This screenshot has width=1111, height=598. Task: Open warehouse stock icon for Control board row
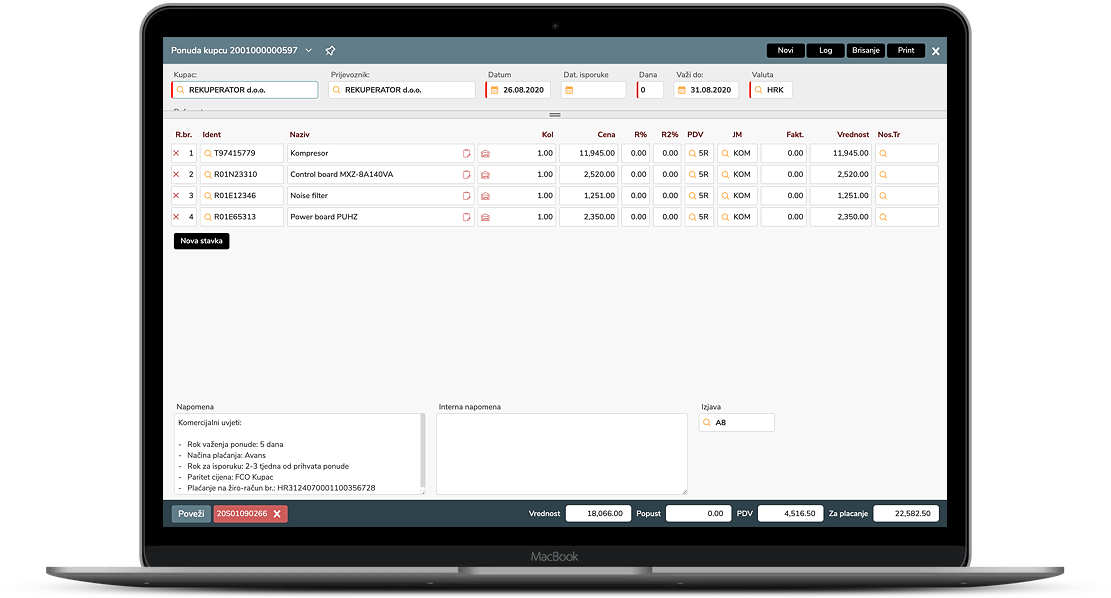click(x=485, y=175)
